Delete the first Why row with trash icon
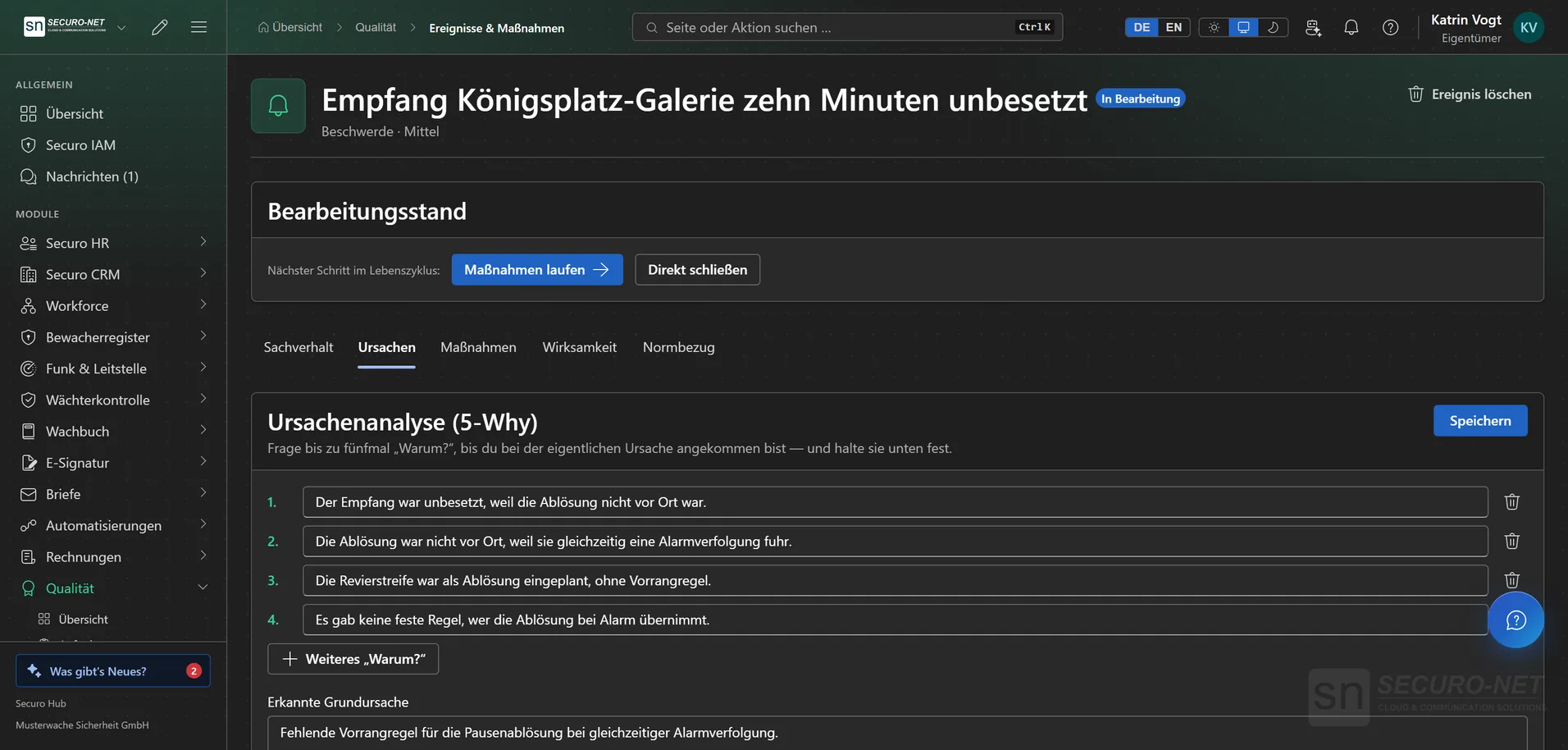This screenshot has height=750, width=1568. point(1512,501)
